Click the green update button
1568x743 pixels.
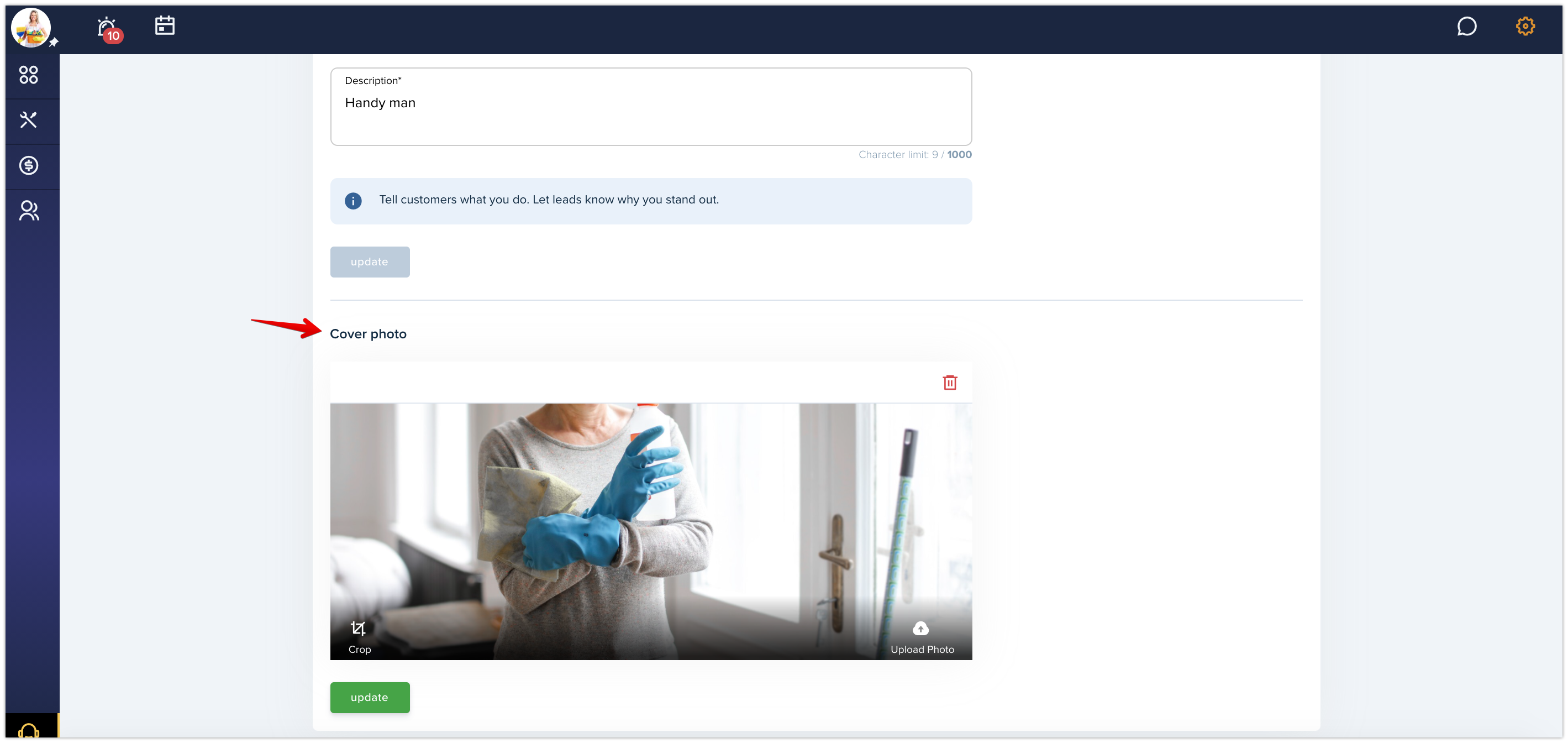pos(370,697)
